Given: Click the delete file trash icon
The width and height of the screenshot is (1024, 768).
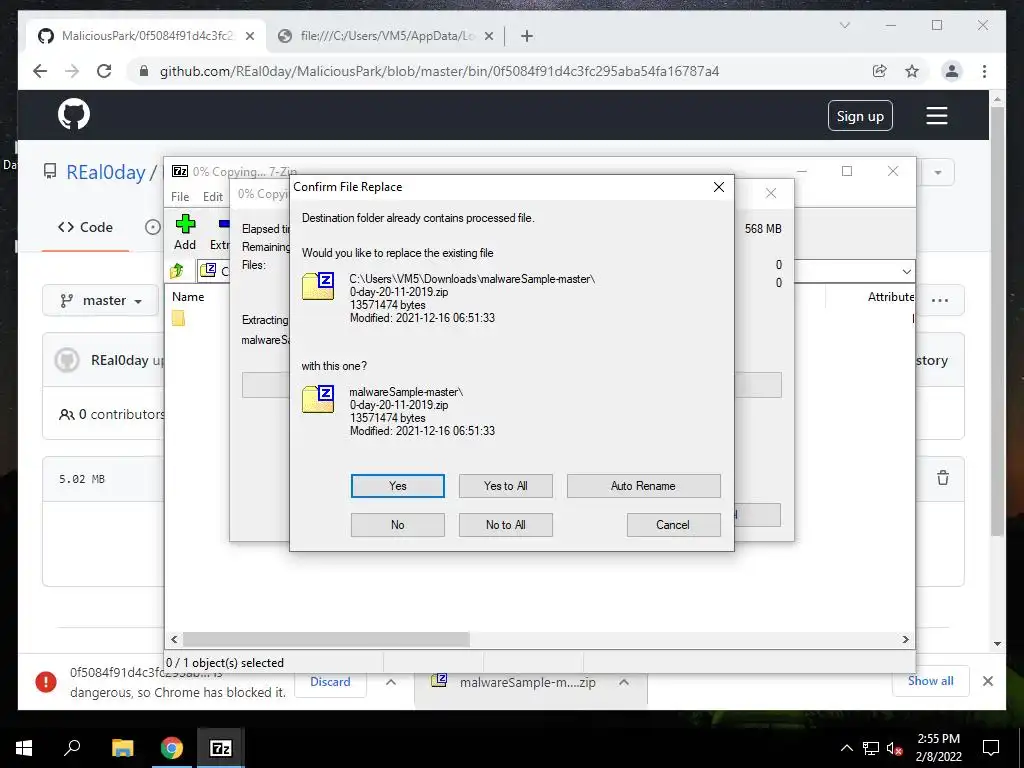Looking at the screenshot, I should click(x=943, y=478).
